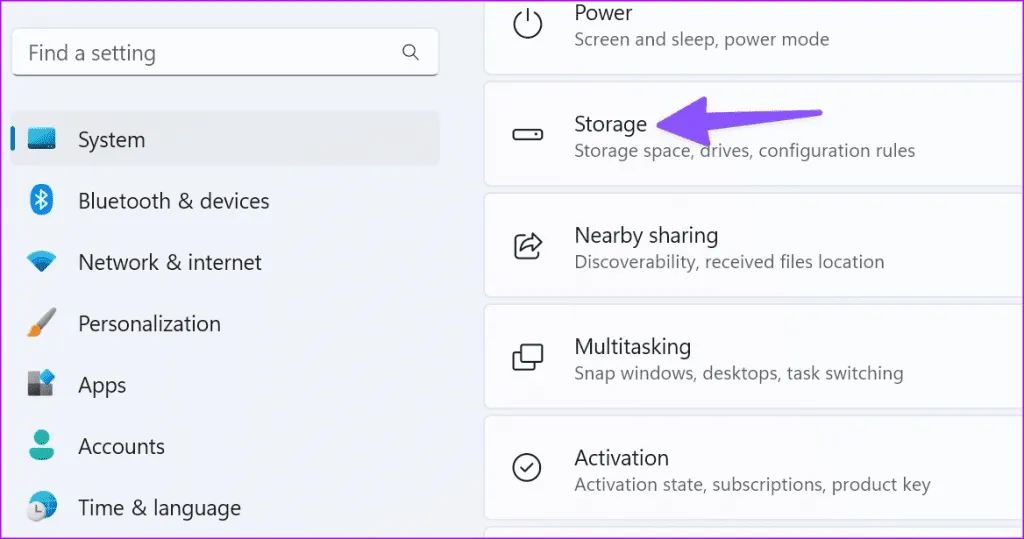Click the Personalization paintbrush icon
Image resolution: width=1024 pixels, height=539 pixels.
point(42,324)
